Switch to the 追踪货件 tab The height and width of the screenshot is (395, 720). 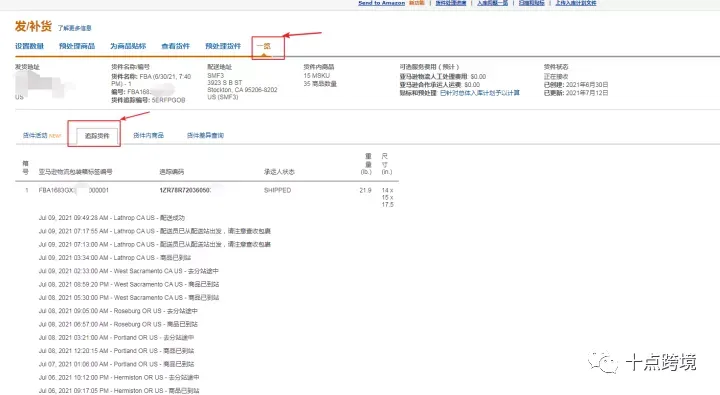pos(97,136)
